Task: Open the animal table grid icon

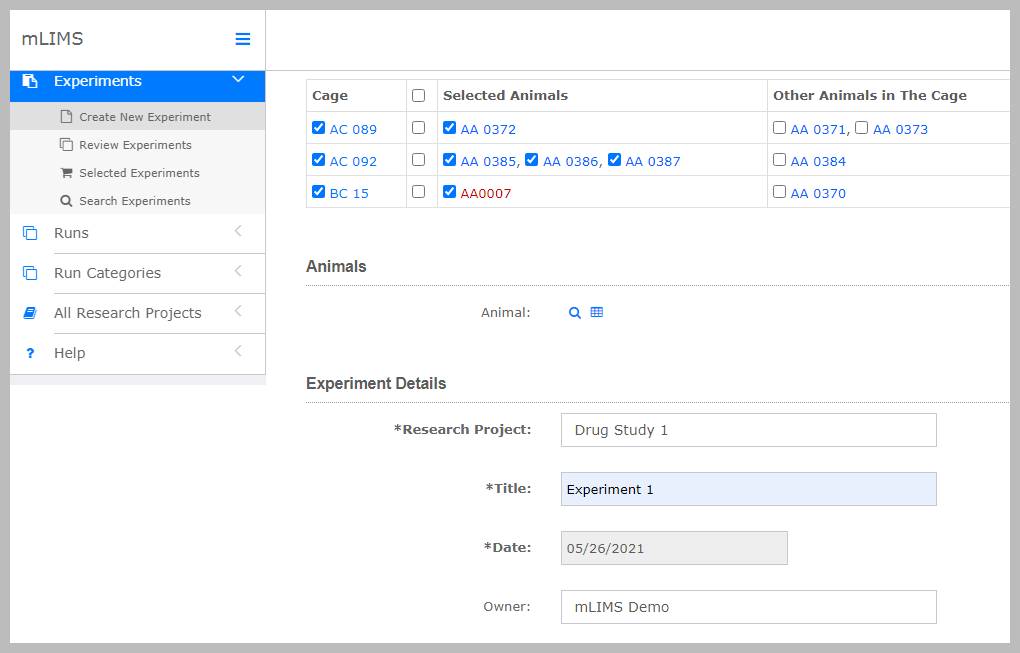Action: coord(597,313)
